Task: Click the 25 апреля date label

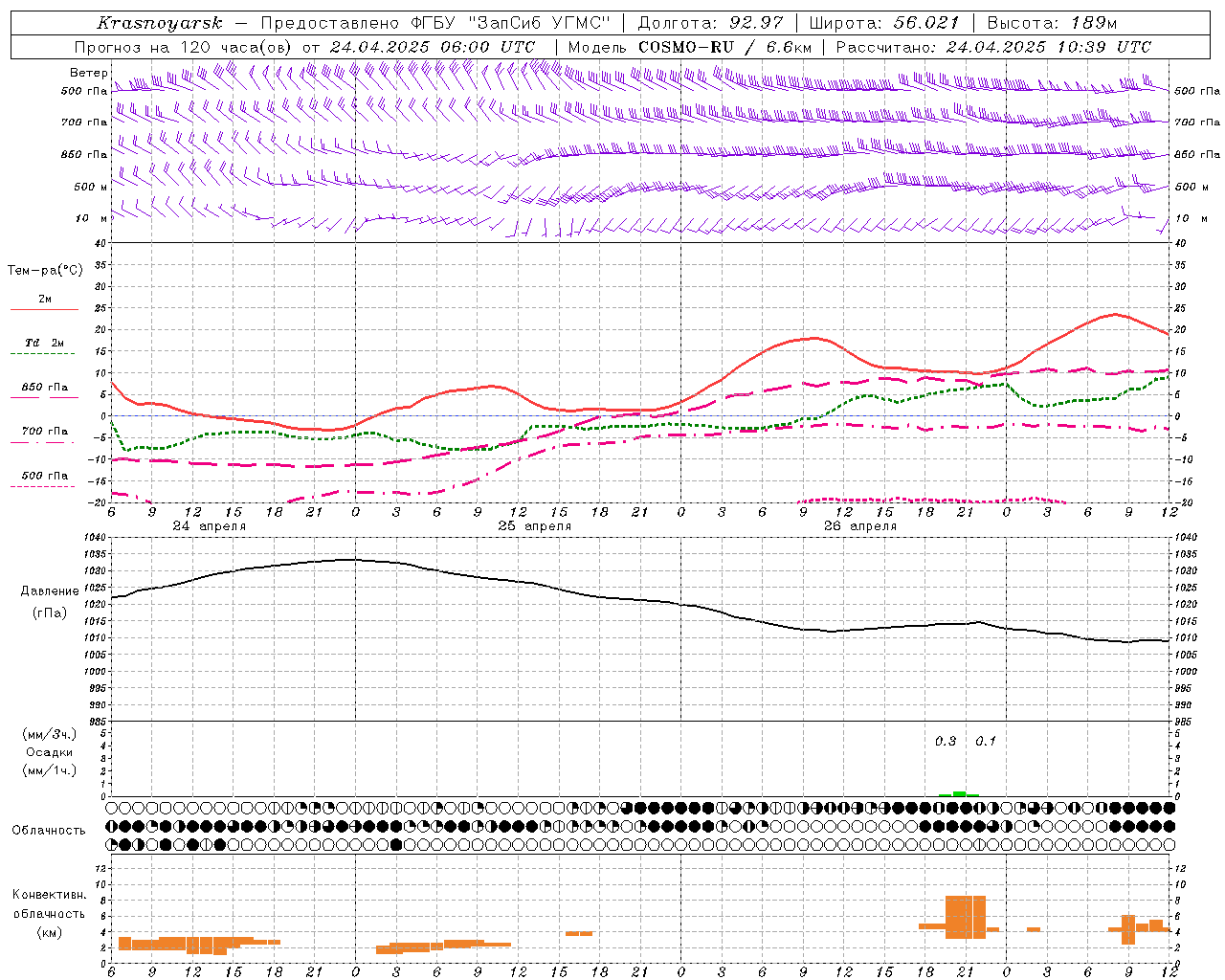Action: pos(534,526)
